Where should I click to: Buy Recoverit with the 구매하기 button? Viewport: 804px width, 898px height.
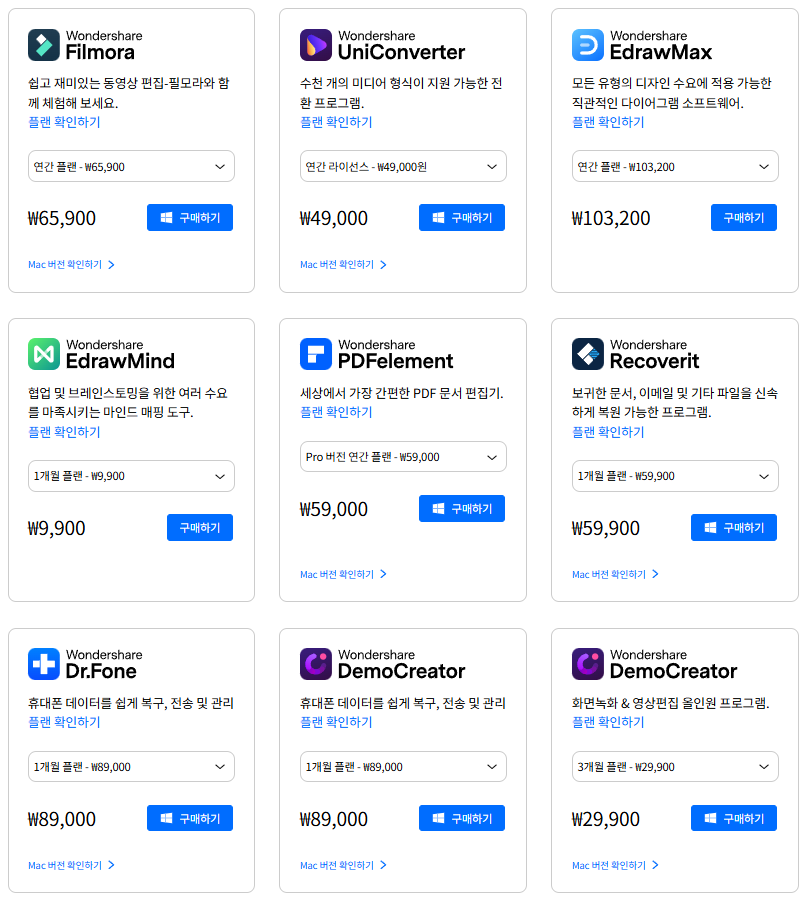click(734, 527)
